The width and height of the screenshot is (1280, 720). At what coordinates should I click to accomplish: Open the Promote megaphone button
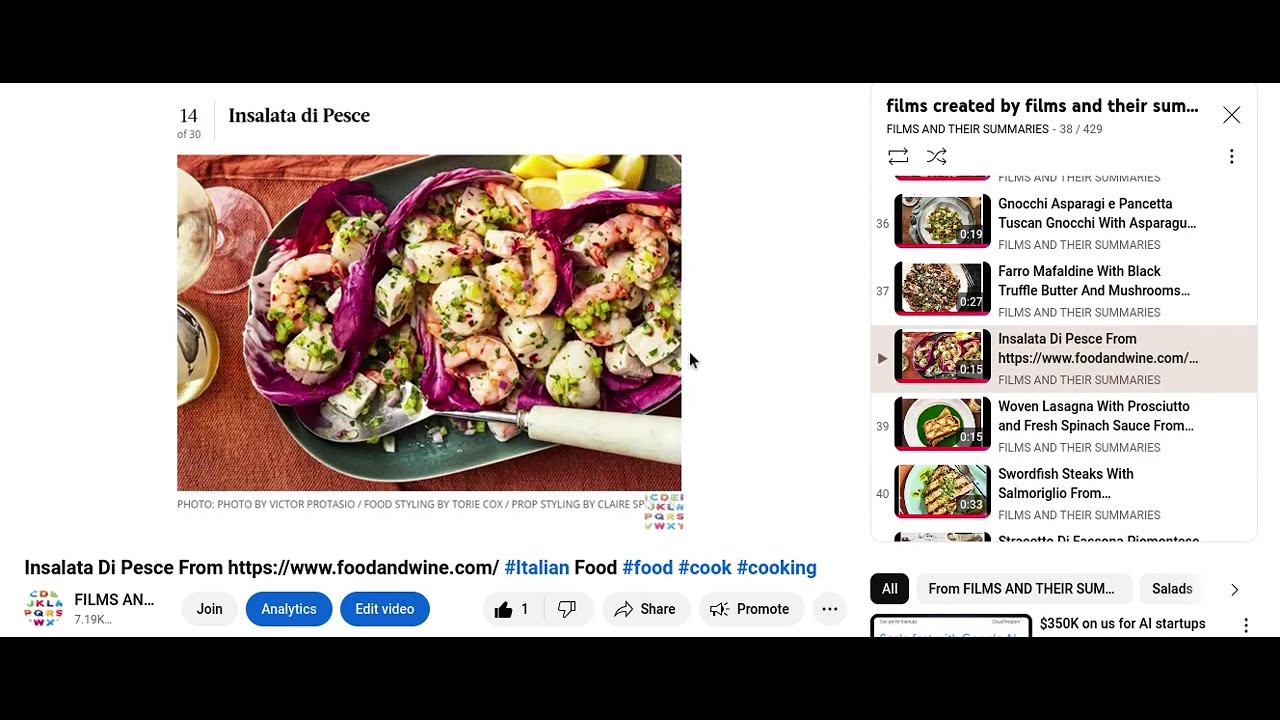[x=751, y=609]
